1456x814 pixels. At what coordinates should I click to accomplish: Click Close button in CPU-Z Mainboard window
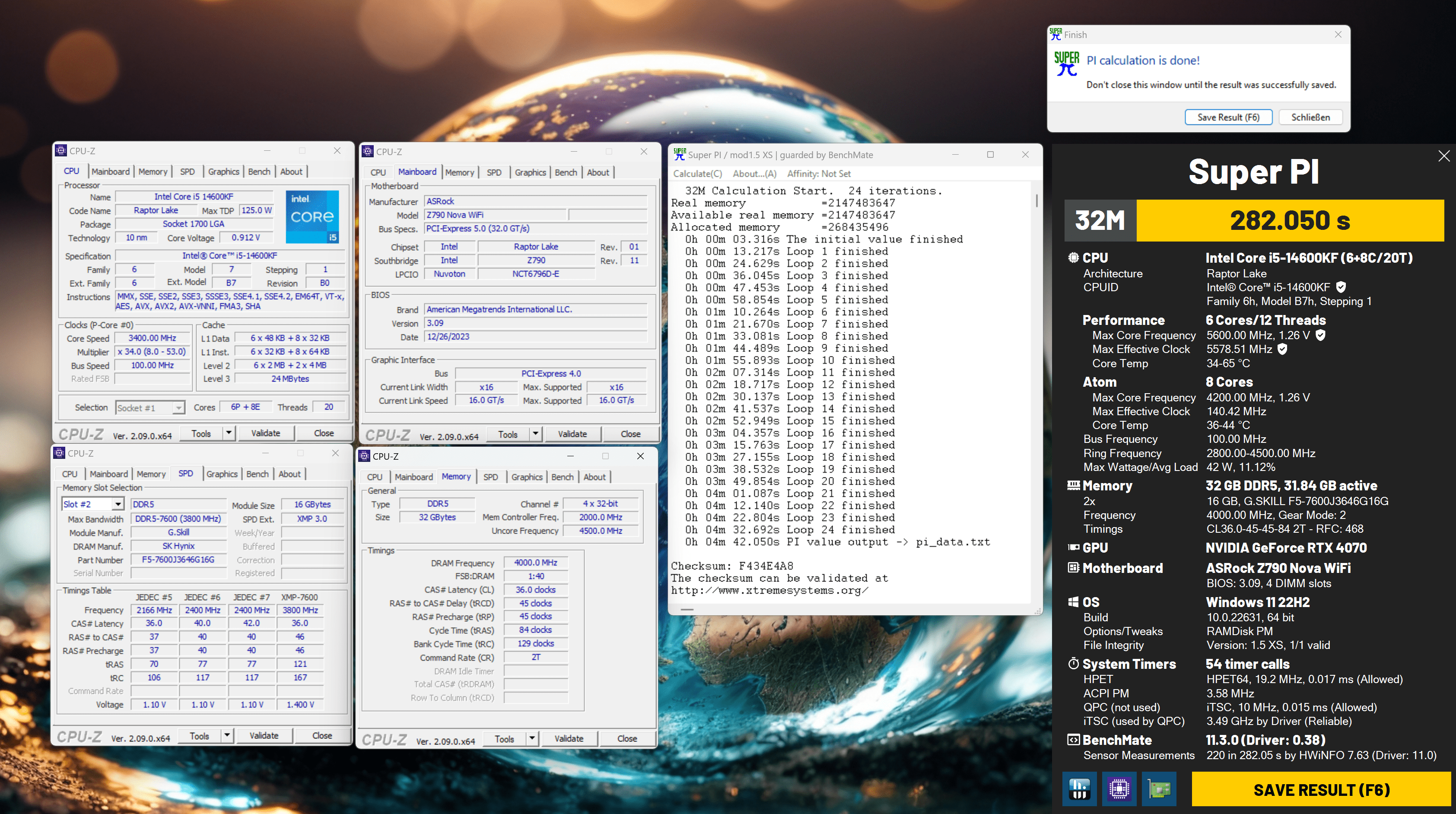coord(630,433)
